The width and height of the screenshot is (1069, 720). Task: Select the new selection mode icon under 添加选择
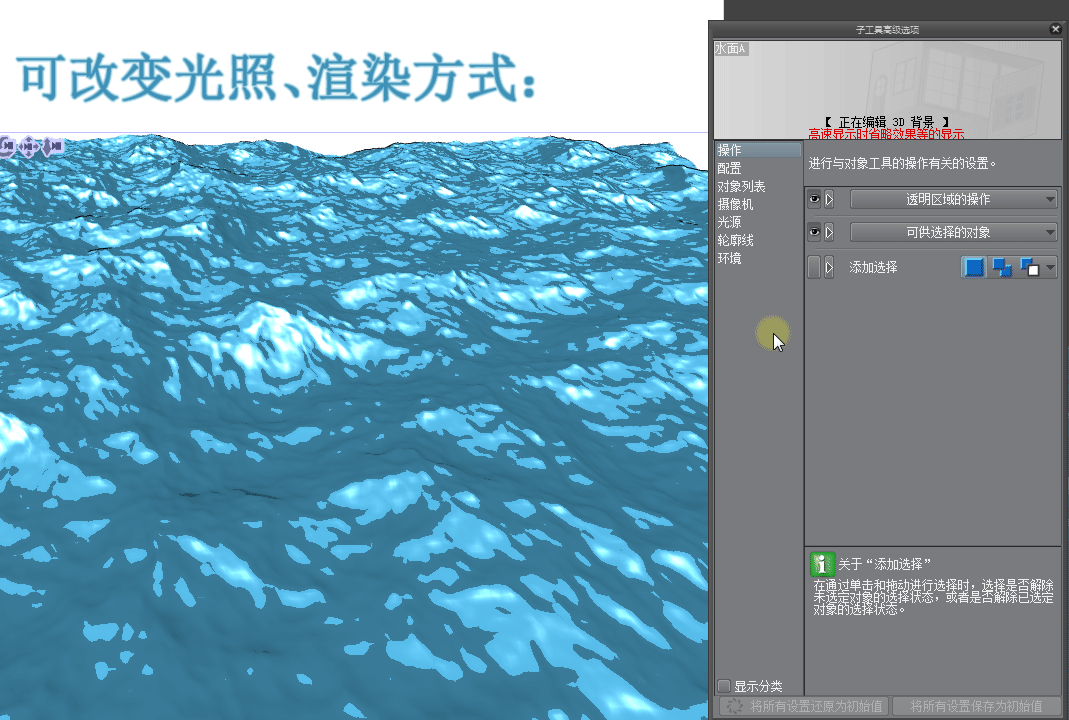pyautogui.click(x=973, y=267)
